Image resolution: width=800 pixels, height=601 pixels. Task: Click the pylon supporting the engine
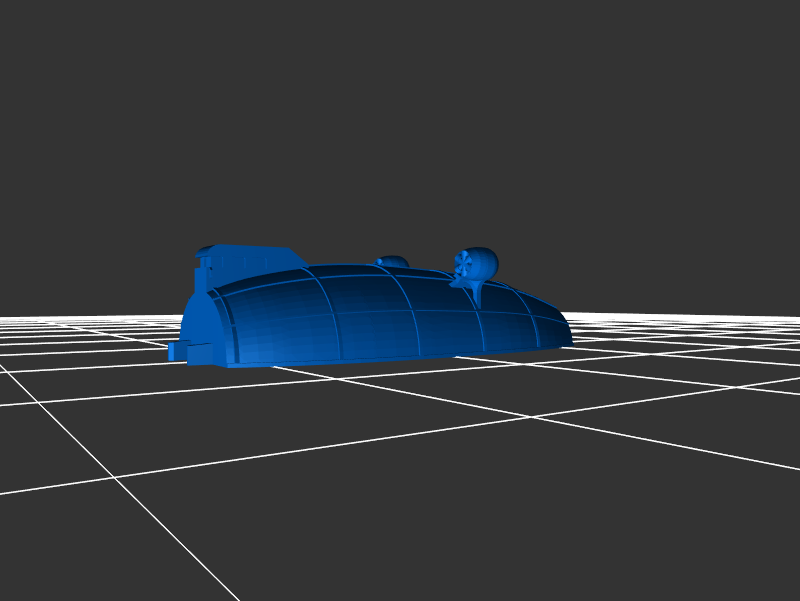tap(476, 293)
